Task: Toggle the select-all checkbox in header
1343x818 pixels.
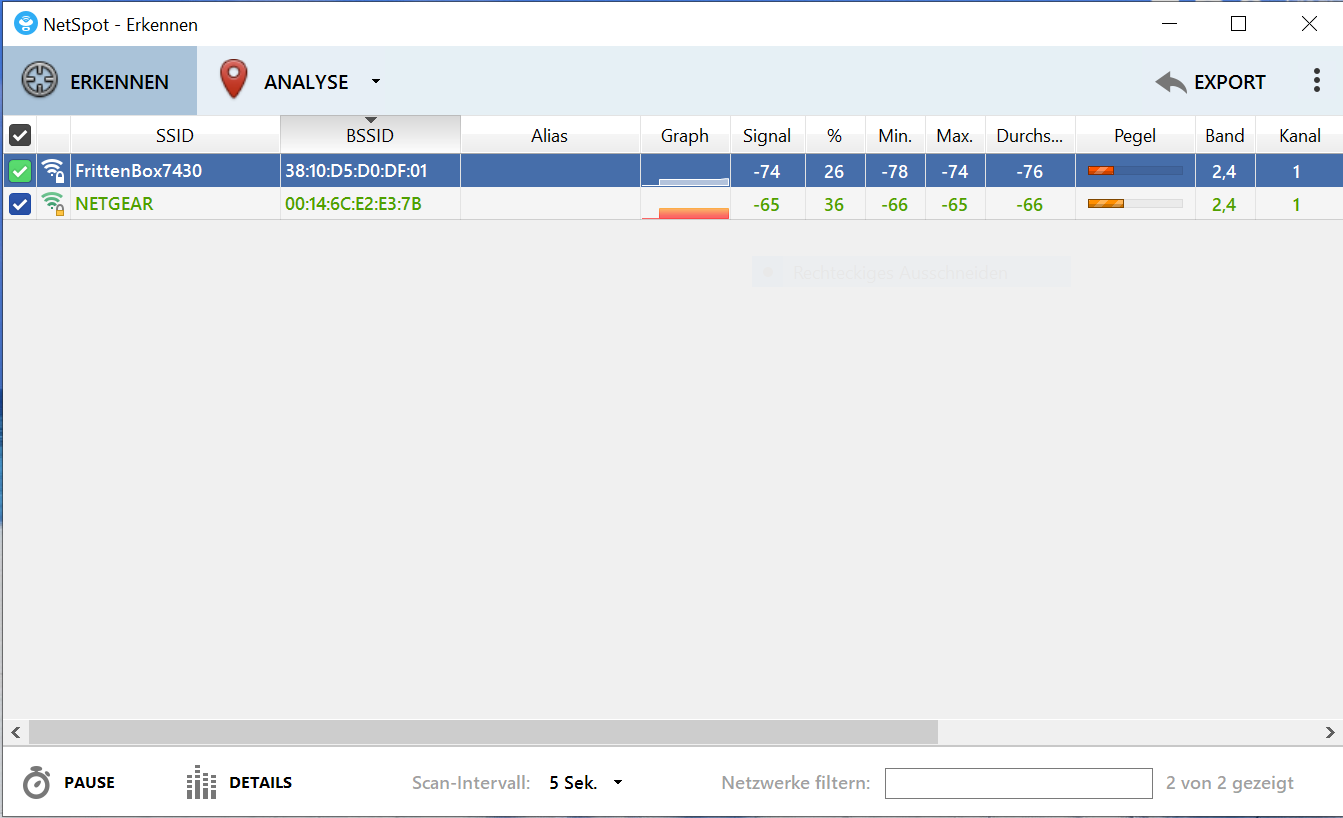Action: [20, 136]
